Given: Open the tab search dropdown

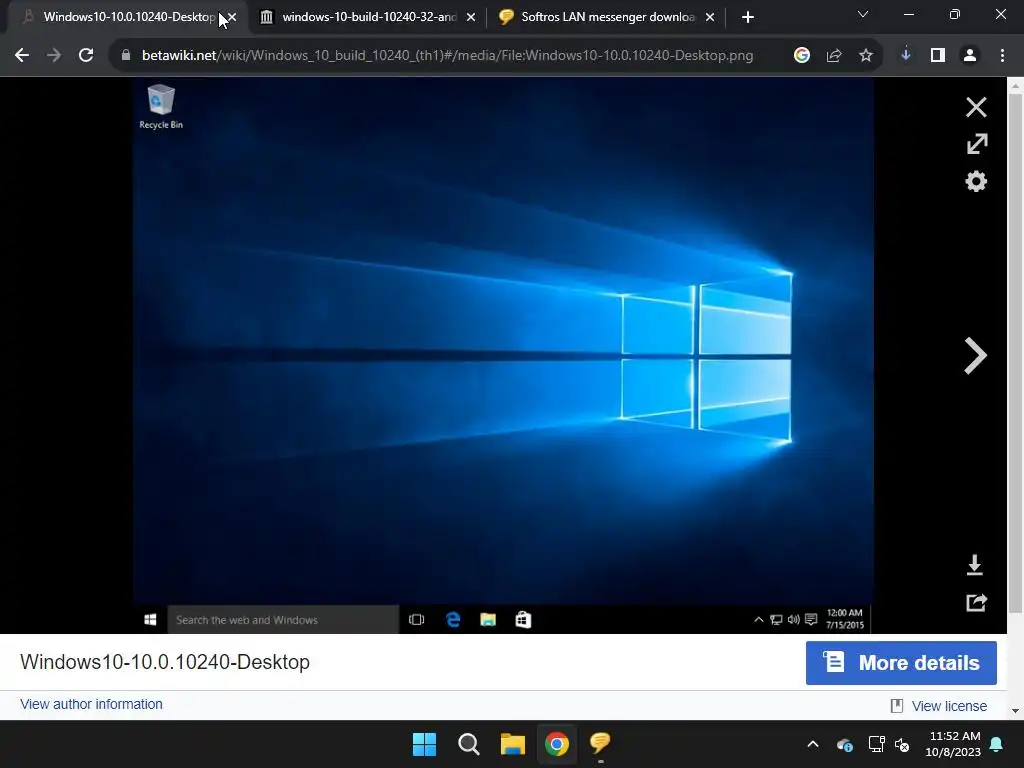Looking at the screenshot, I should [863, 14].
